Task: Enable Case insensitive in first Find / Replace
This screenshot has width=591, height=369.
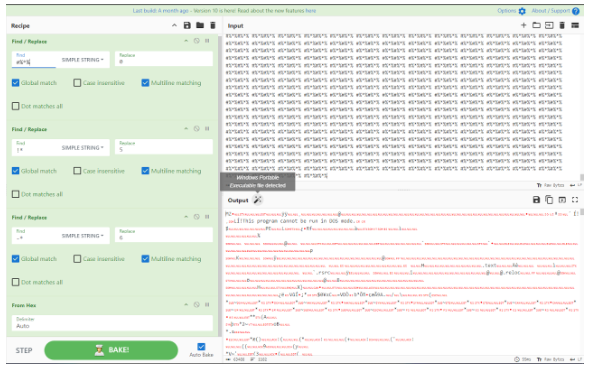Action: point(77,83)
